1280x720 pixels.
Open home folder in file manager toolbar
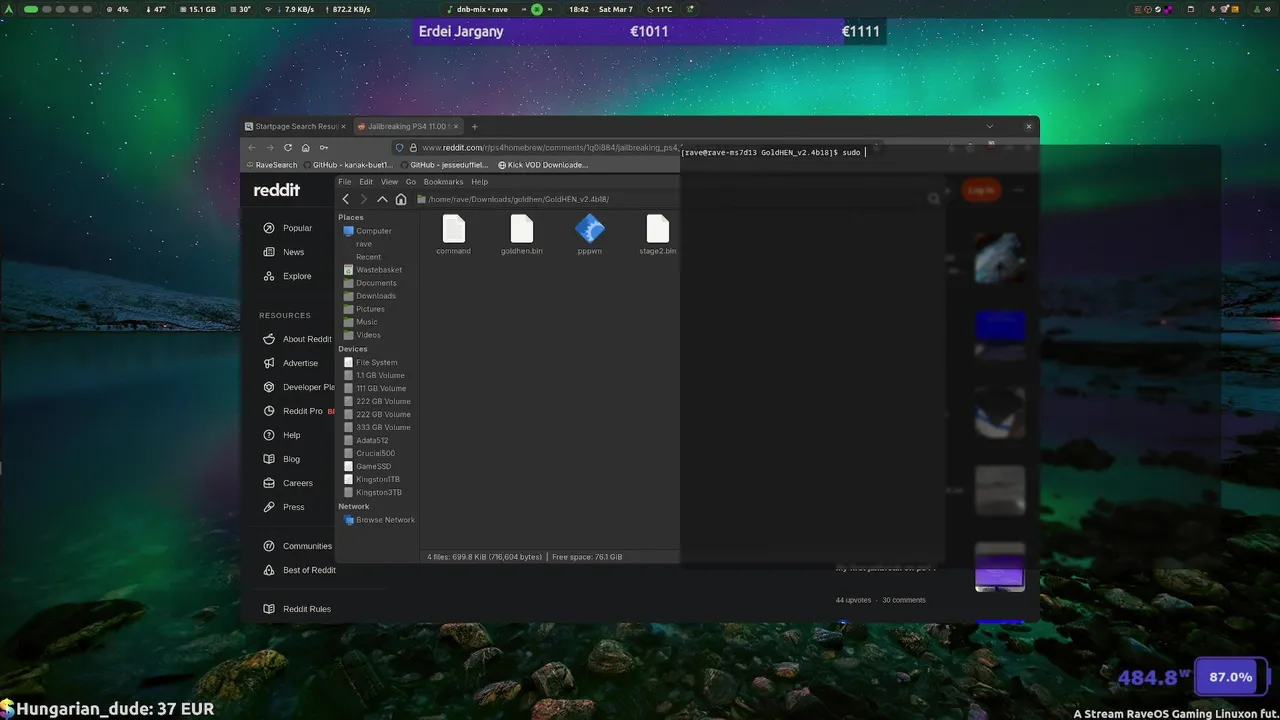(401, 199)
